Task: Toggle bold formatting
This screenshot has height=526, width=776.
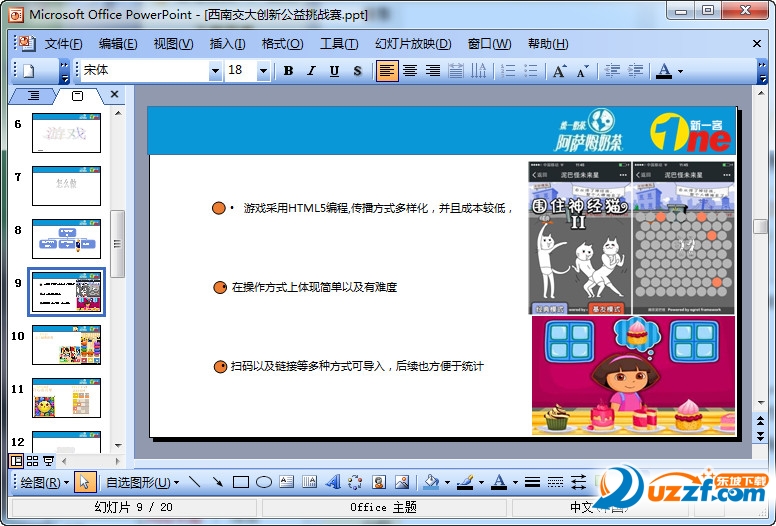Action: 289,71
